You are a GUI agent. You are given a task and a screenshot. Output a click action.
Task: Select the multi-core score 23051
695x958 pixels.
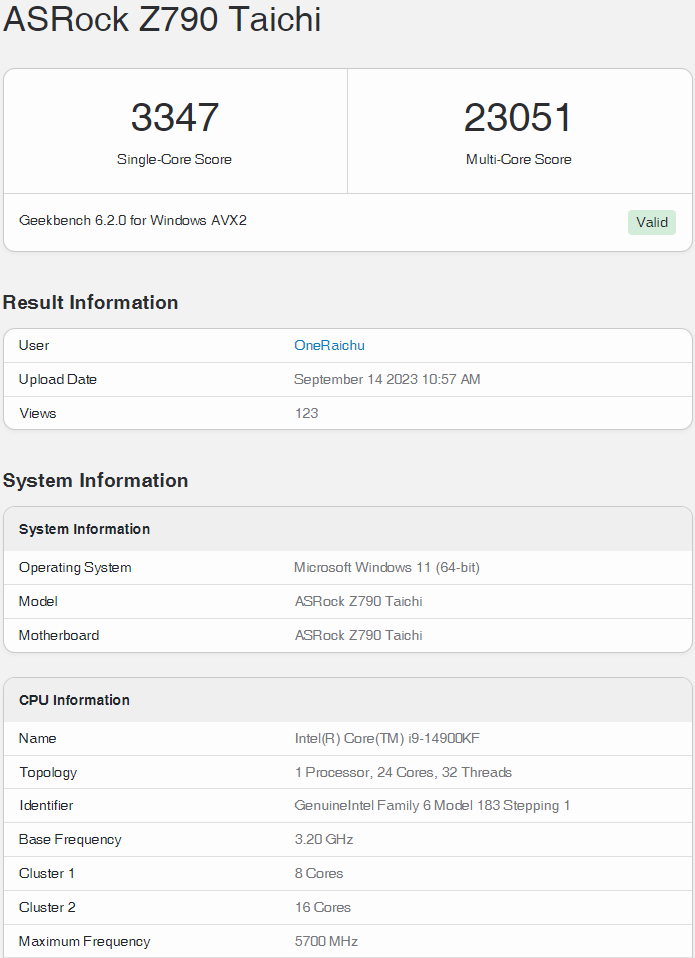518,117
